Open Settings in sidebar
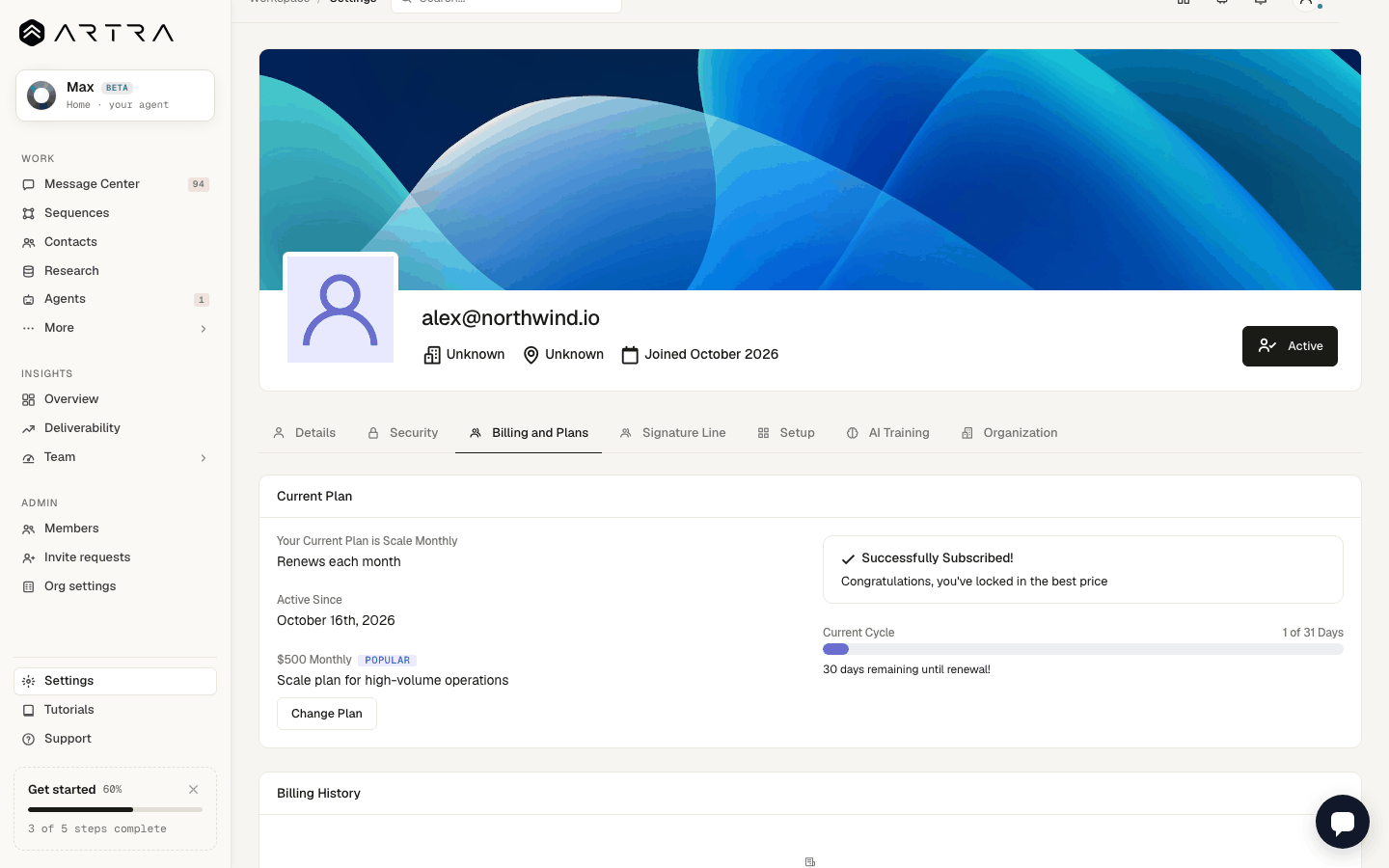The height and width of the screenshot is (868, 1389). pos(115,681)
